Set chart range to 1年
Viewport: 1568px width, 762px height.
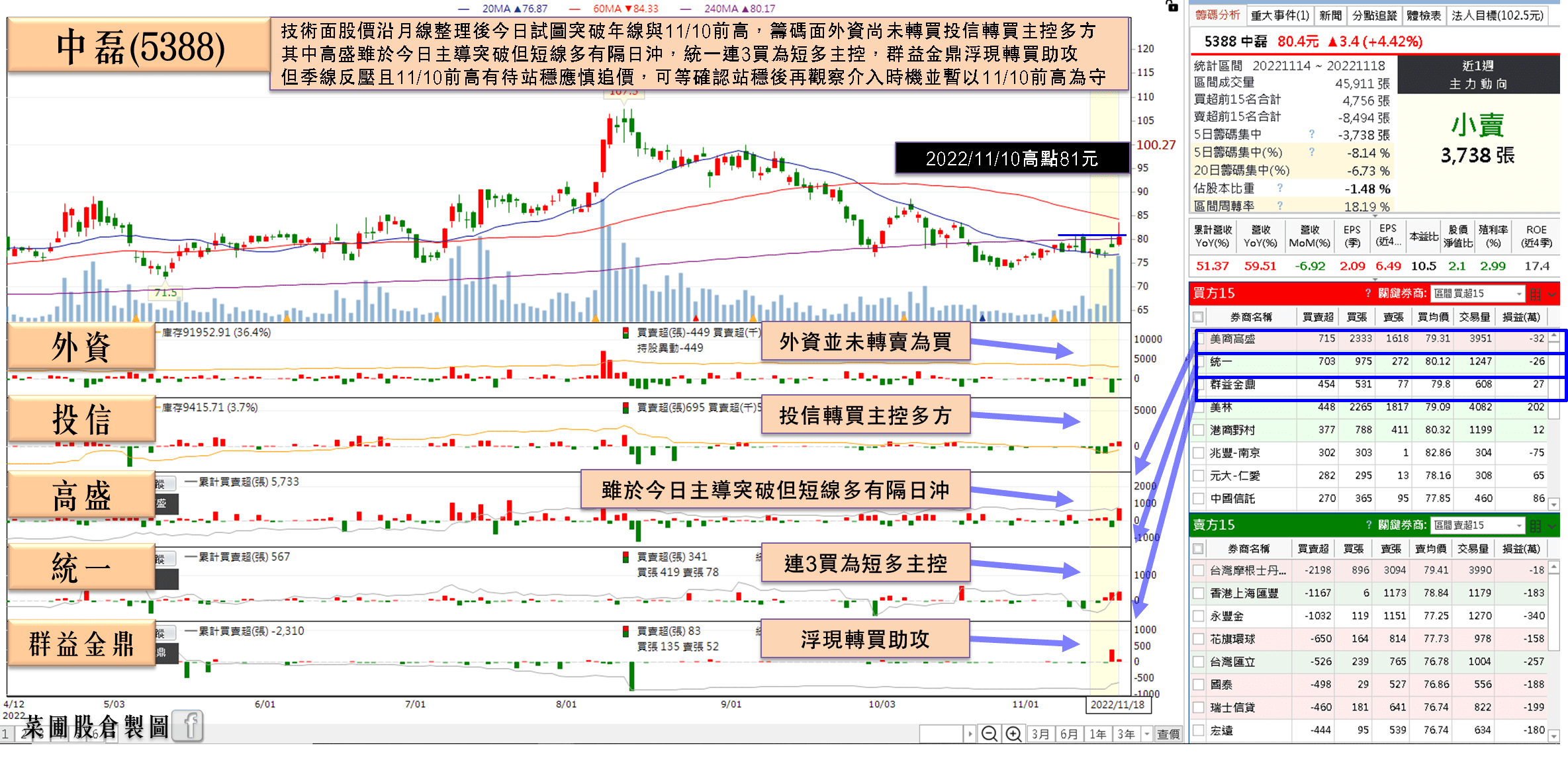click(1098, 734)
